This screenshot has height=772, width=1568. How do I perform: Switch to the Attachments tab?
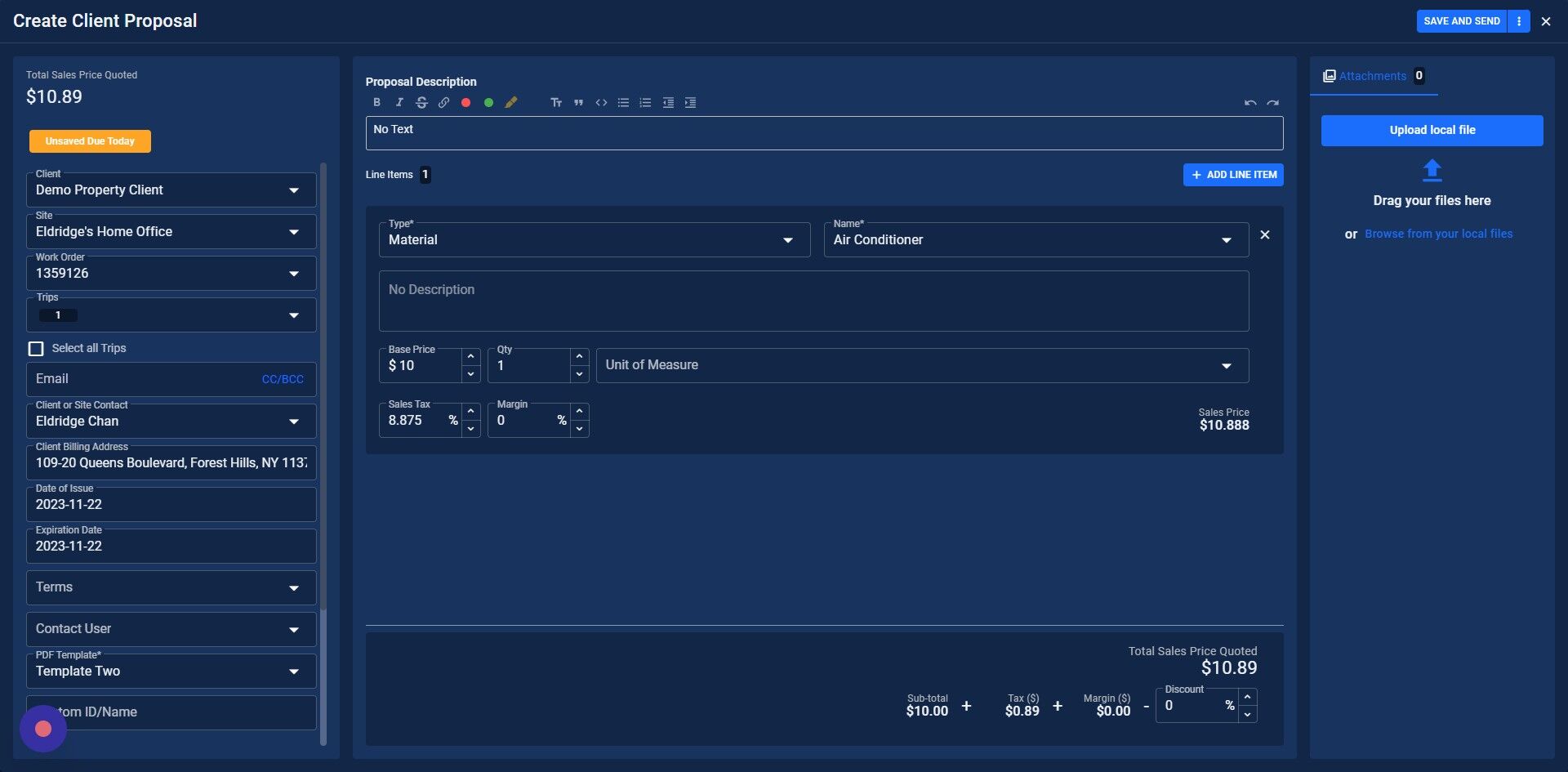coord(1374,76)
